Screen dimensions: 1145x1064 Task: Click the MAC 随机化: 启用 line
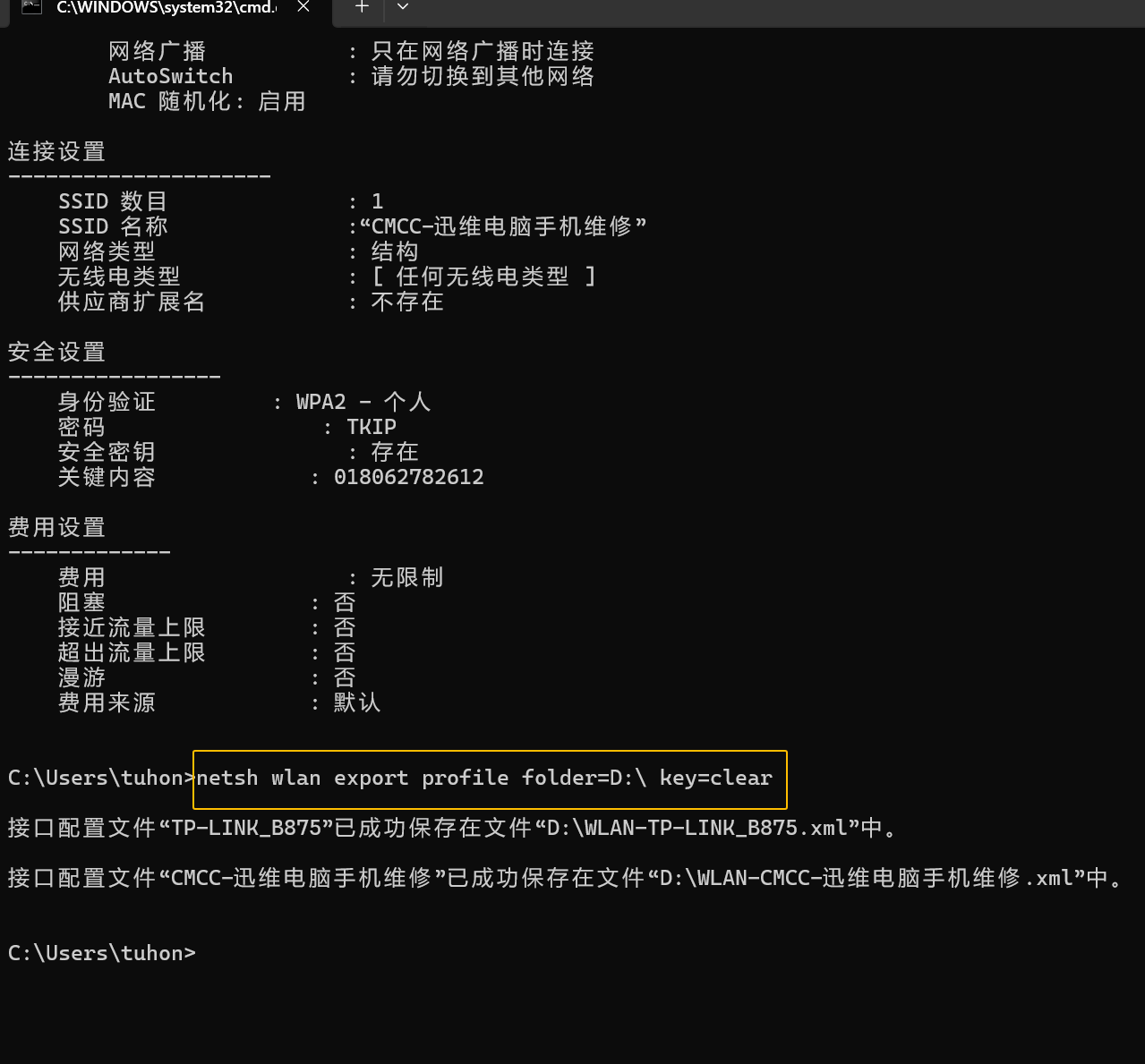tap(208, 101)
